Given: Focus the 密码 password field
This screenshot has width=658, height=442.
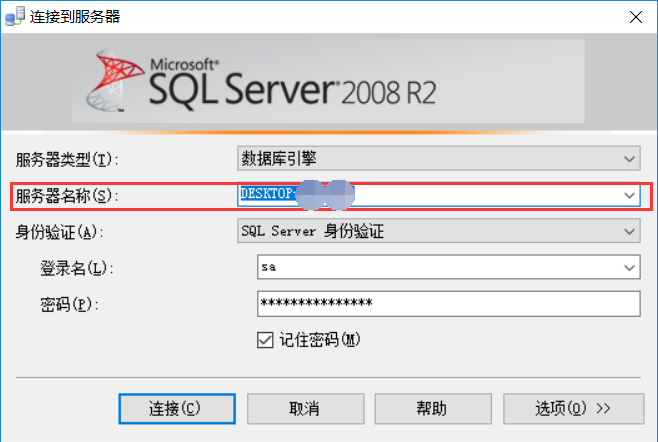Looking at the screenshot, I should tap(449, 303).
